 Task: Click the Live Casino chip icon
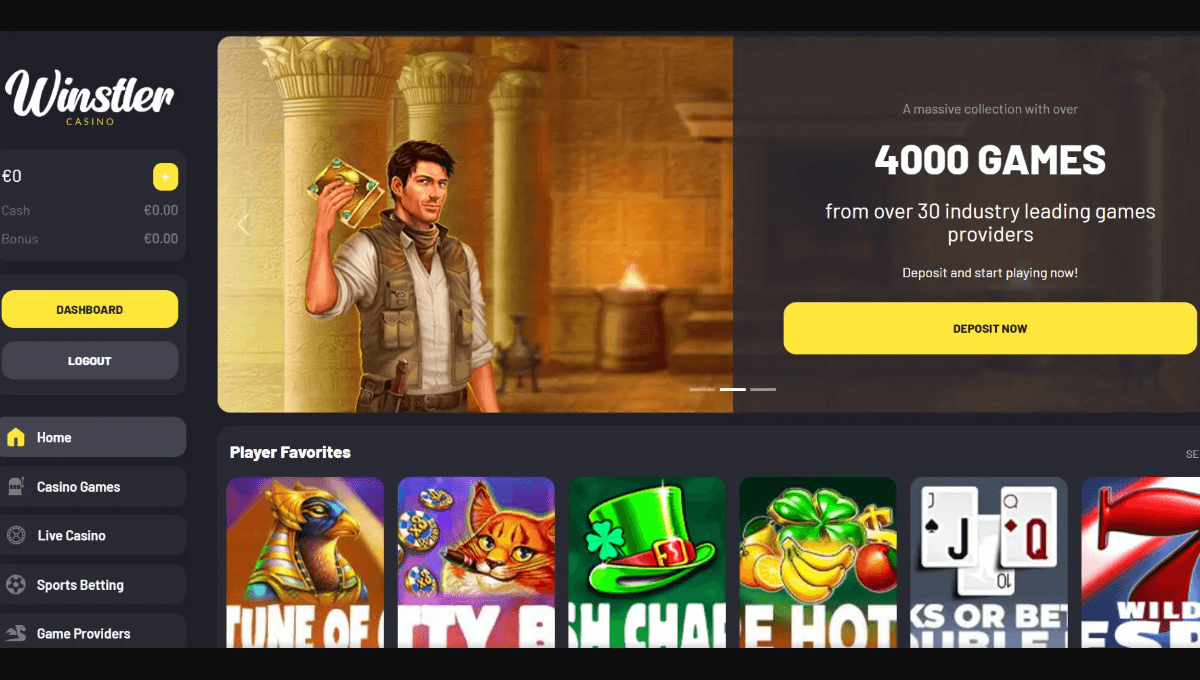(x=15, y=535)
